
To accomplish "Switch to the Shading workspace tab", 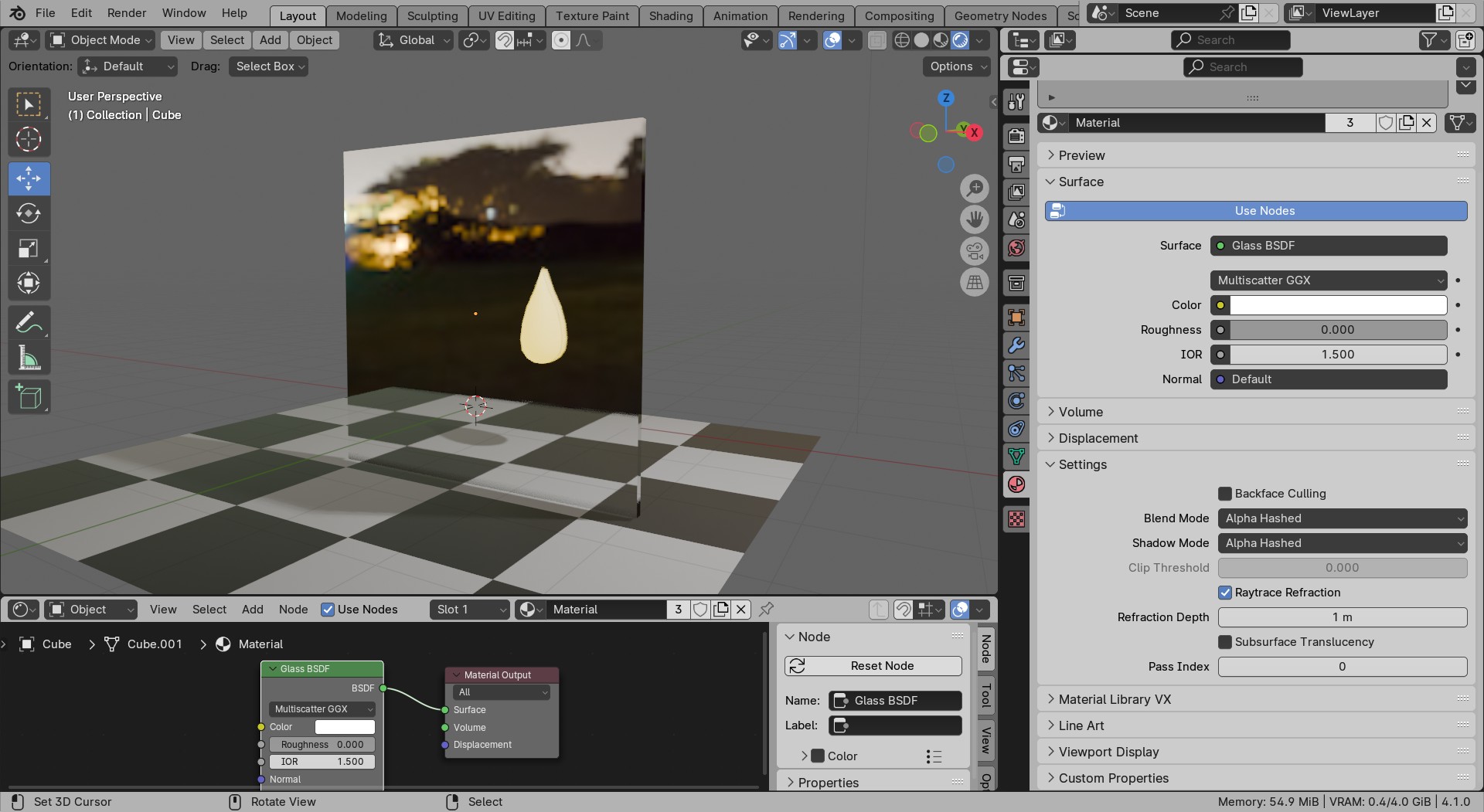I will click(670, 15).
